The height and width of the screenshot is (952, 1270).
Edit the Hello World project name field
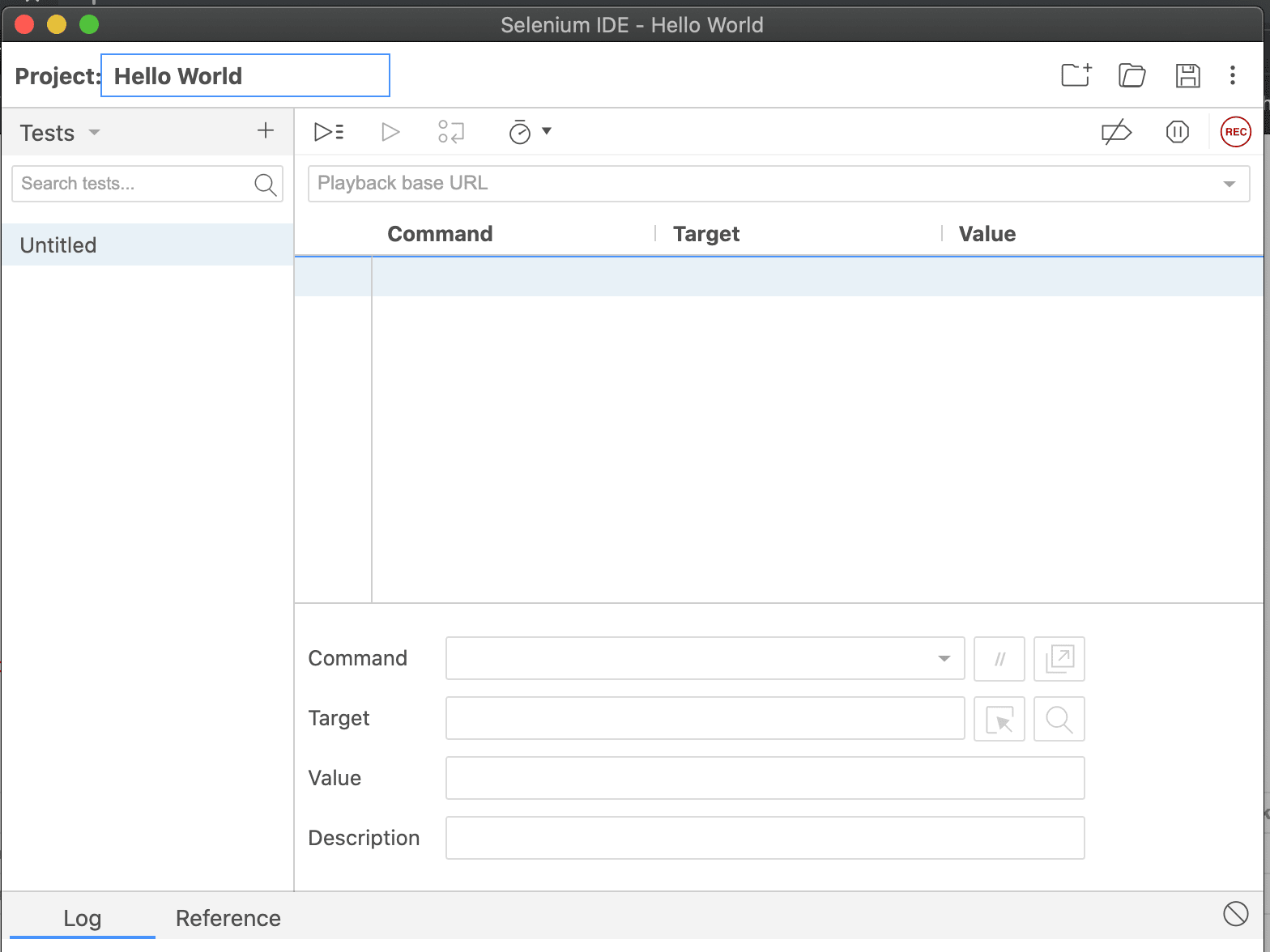[x=245, y=75]
